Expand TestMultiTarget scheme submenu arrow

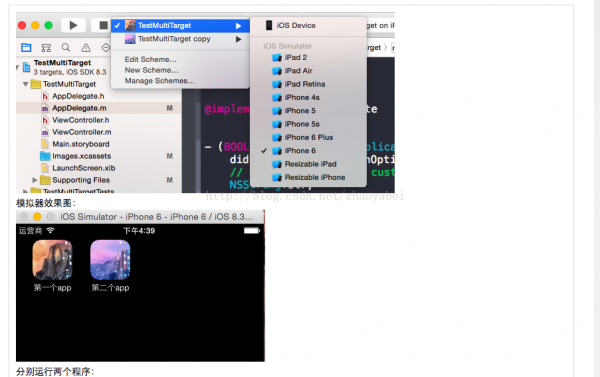(238, 26)
